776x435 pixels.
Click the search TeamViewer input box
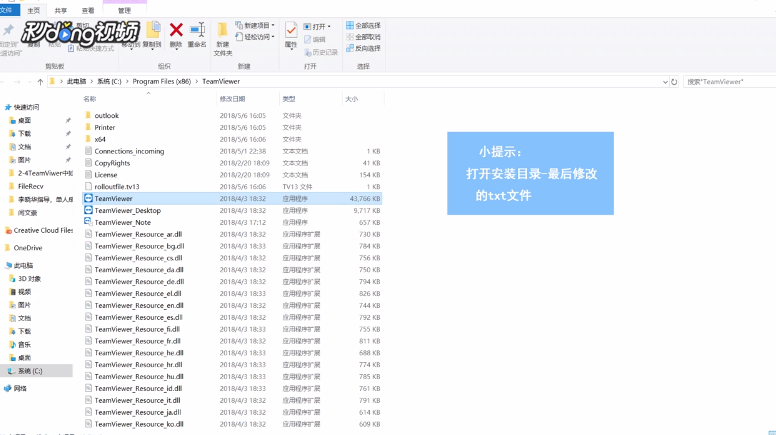pyautogui.click(x=729, y=82)
